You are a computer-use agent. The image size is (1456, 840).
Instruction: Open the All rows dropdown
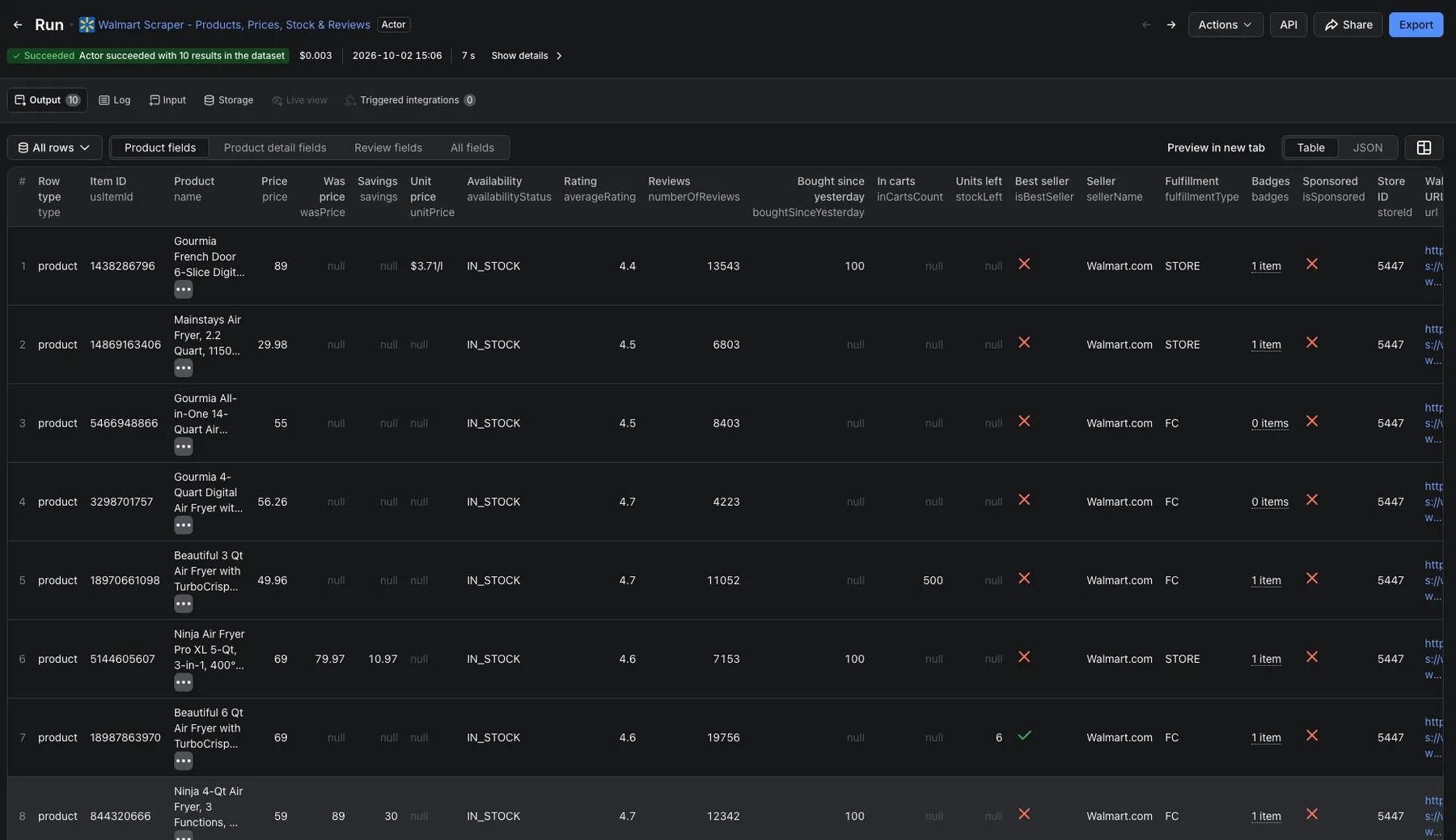click(x=54, y=148)
